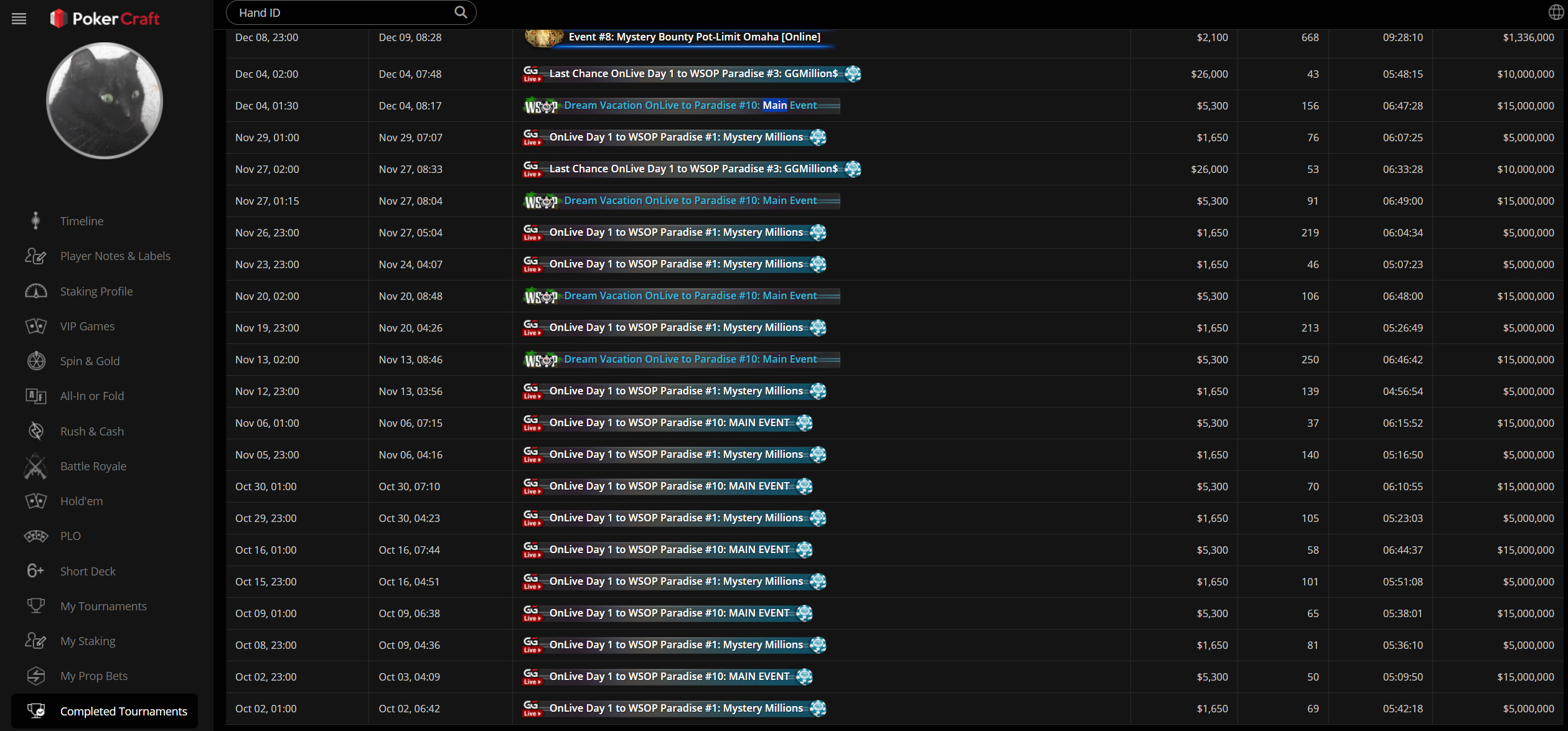This screenshot has width=1568, height=731.
Task: Click the cat profile avatar
Action: [105, 100]
